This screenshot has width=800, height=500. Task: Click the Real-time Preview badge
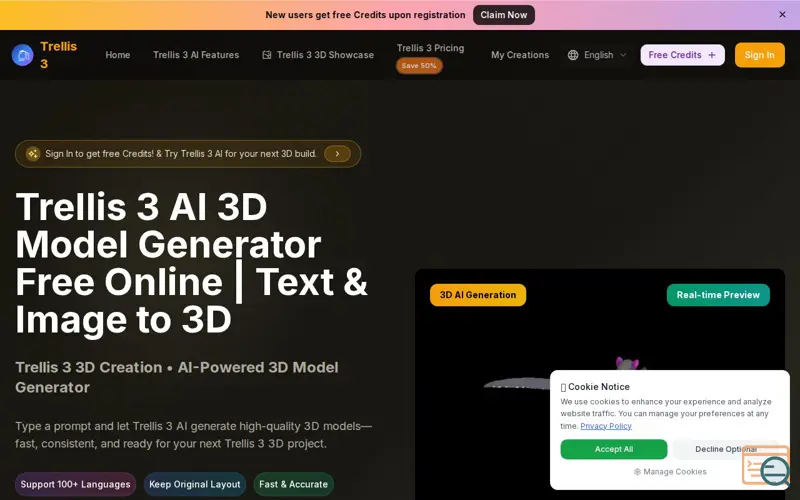pos(718,295)
